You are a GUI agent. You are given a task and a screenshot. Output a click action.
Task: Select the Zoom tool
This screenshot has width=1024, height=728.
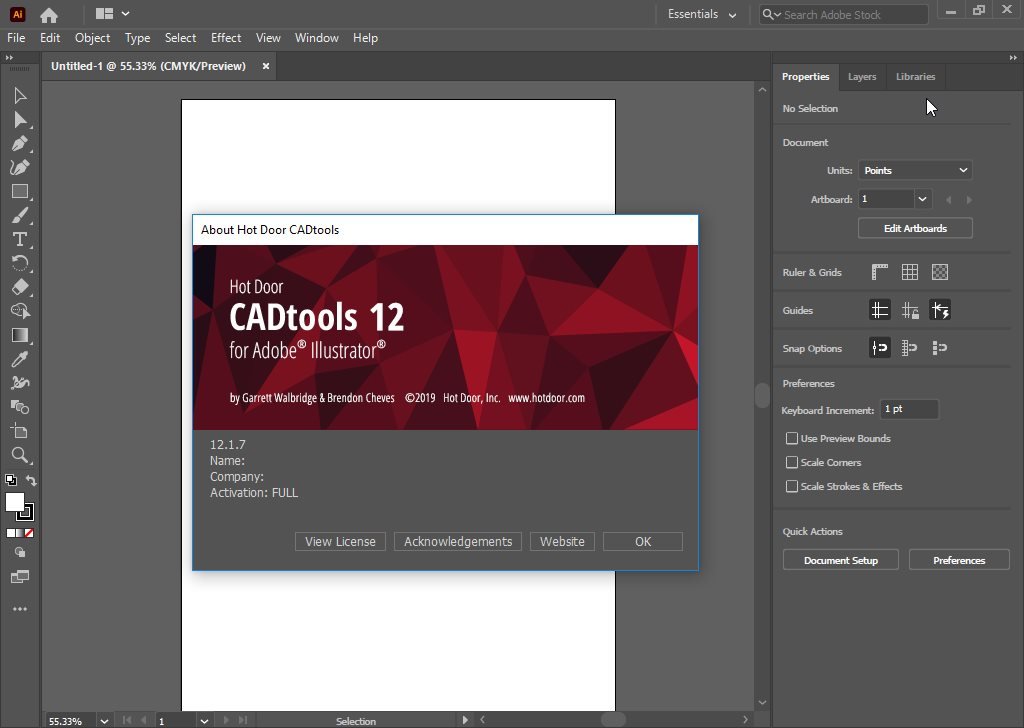(x=20, y=455)
